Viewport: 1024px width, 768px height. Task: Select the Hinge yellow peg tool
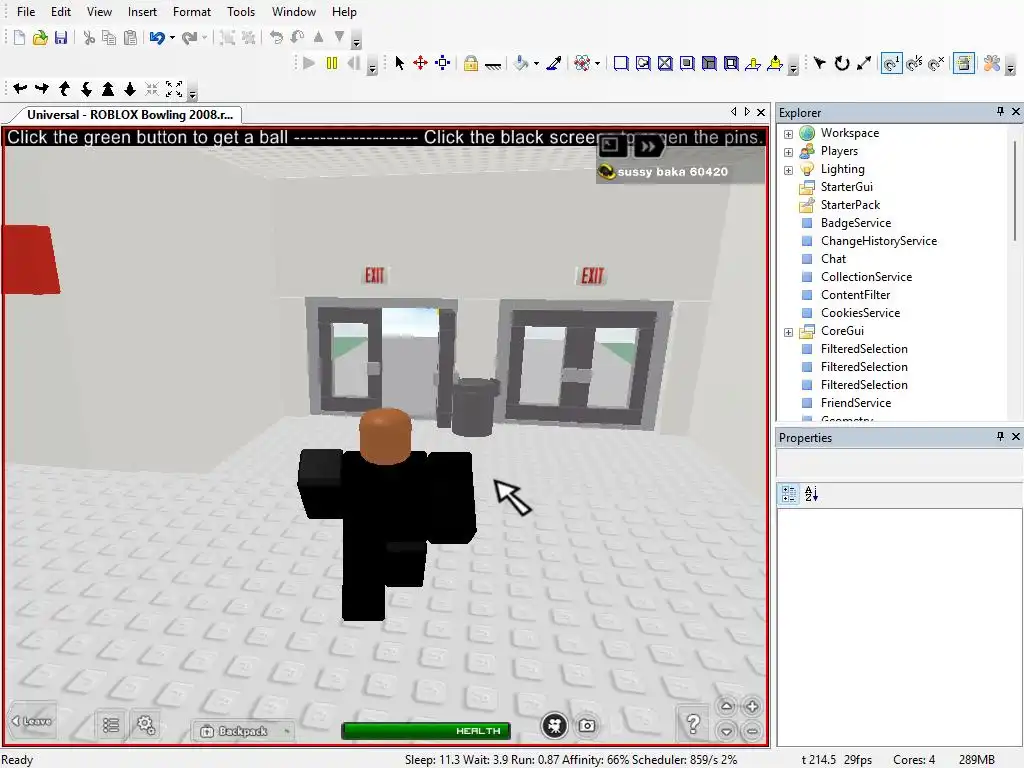(753, 63)
